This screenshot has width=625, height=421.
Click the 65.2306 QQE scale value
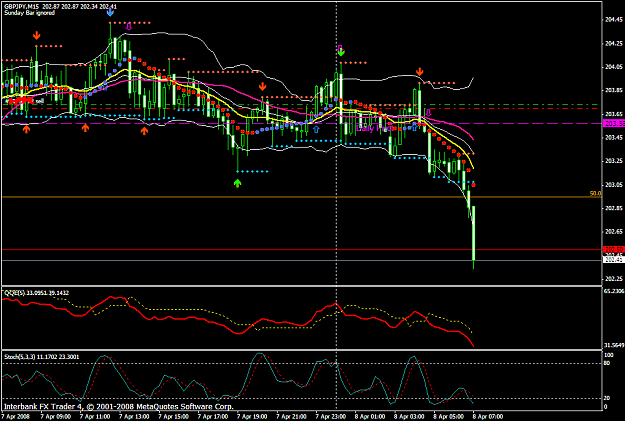(614, 291)
